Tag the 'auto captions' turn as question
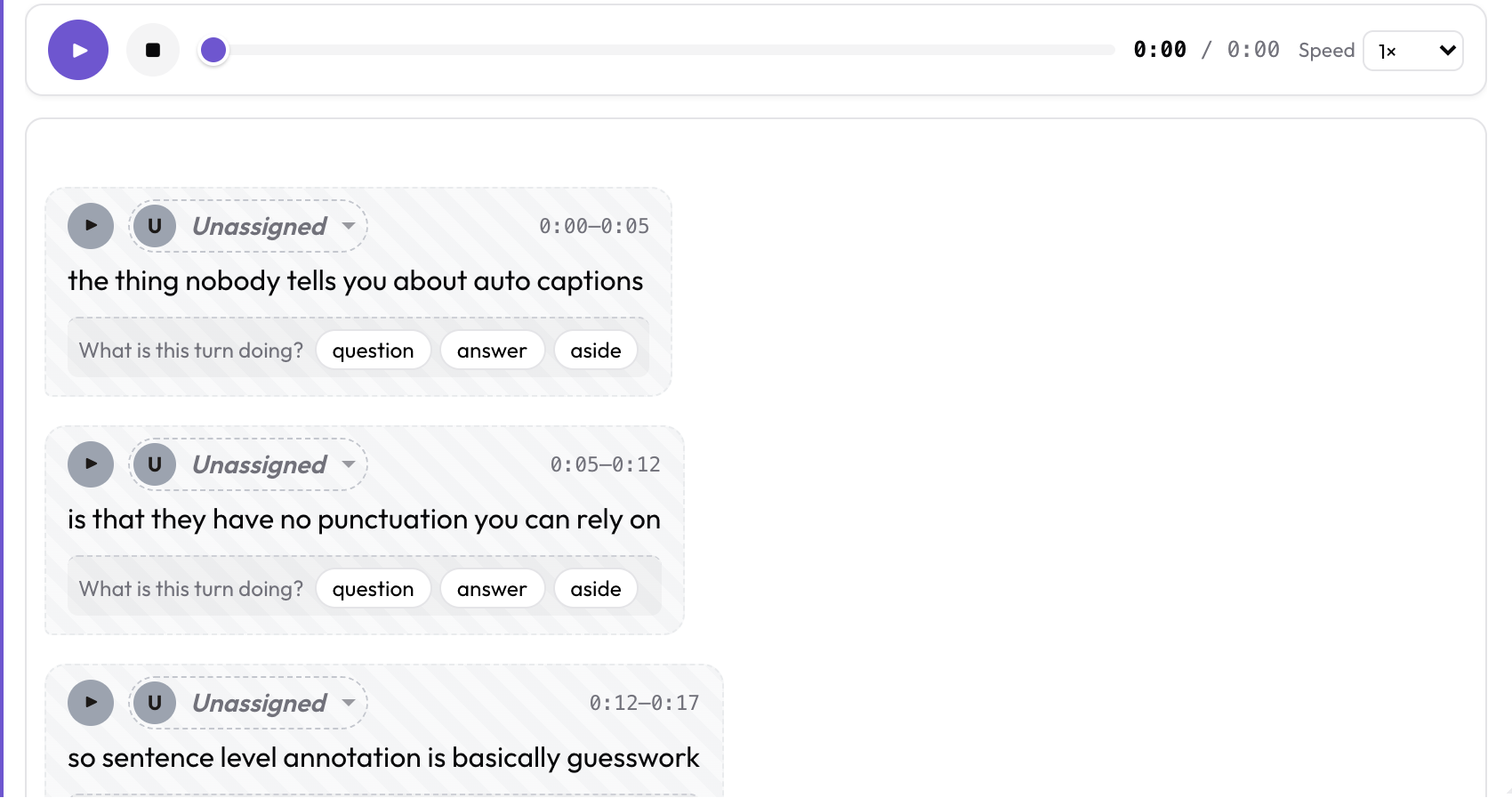This screenshot has height=798, width=1512. [374, 351]
